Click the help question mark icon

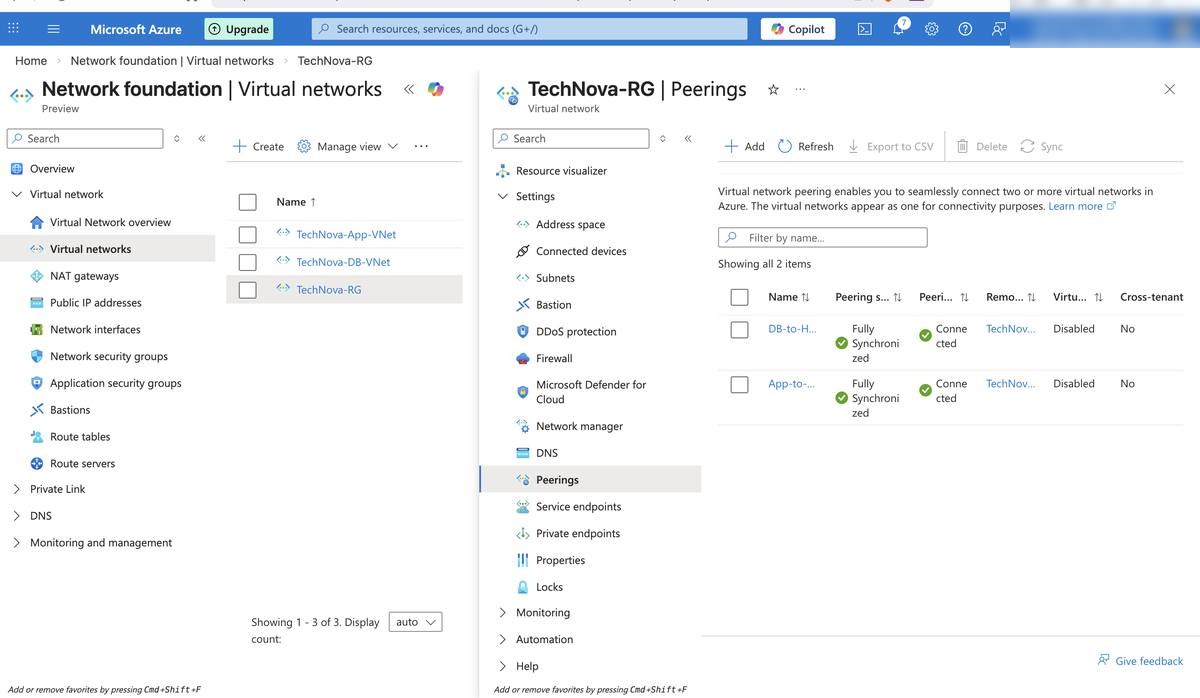click(x=965, y=29)
